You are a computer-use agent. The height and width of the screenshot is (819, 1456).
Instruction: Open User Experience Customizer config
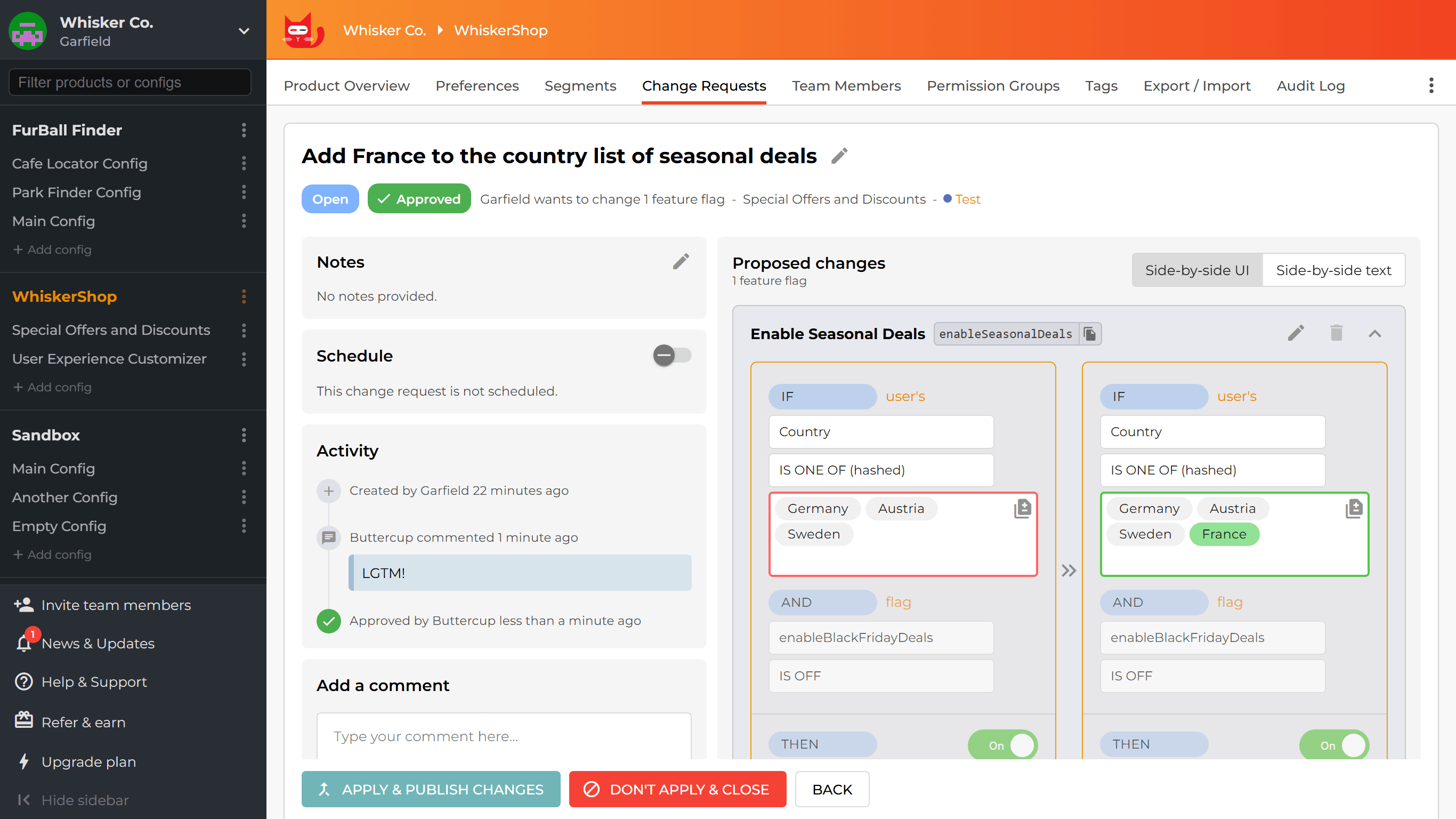[109, 359]
